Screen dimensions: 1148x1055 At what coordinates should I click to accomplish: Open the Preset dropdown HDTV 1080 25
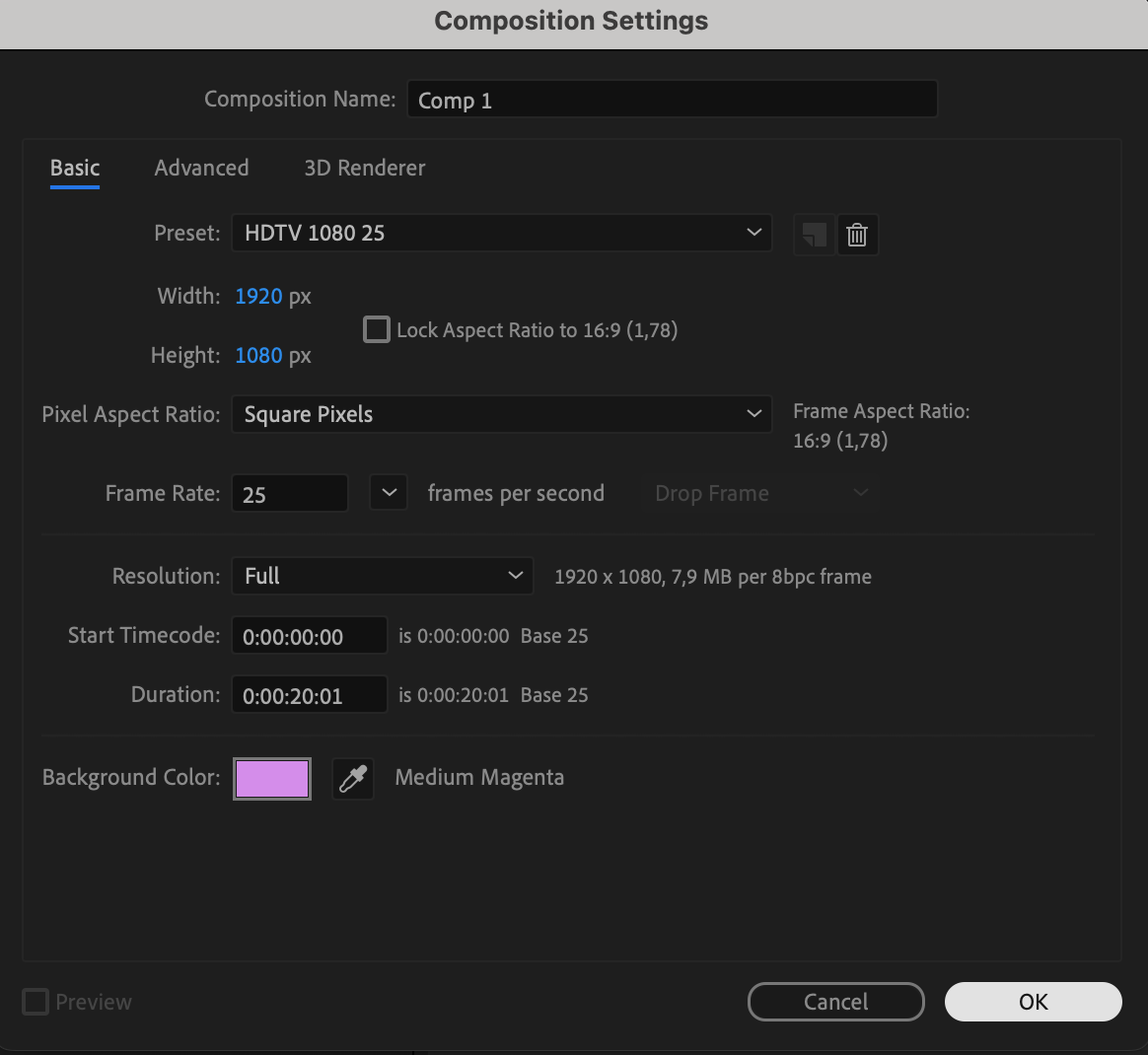coord(501,233)
